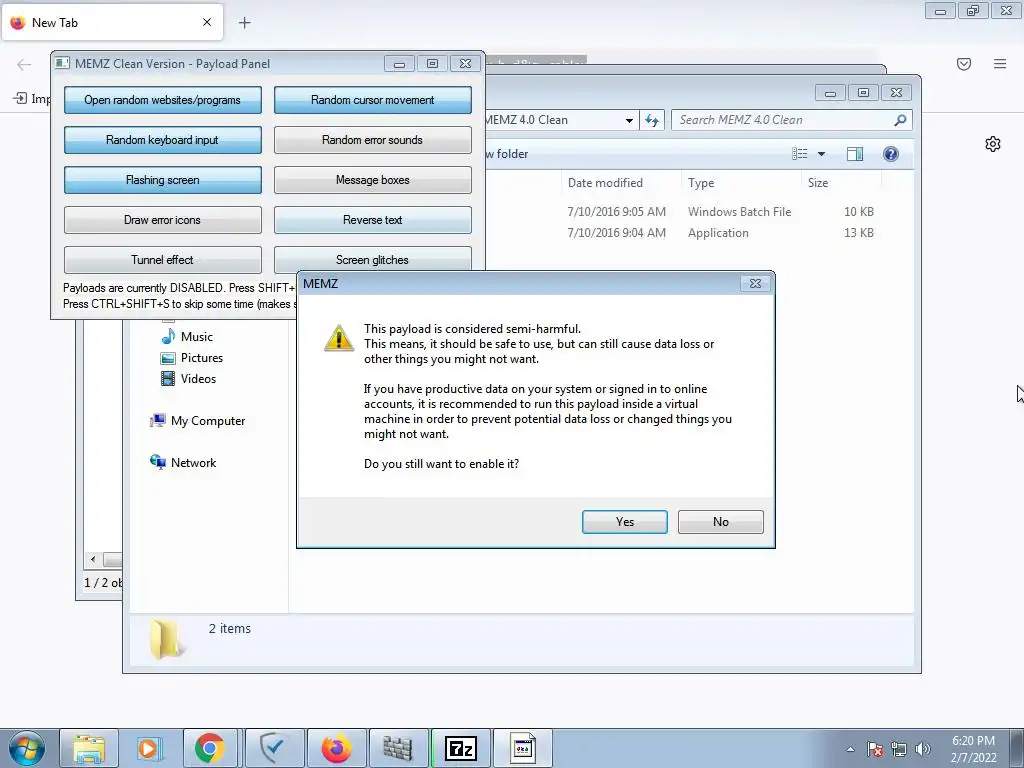Image resolution: width=1024 pixels, height=768 pixels.
Task: Show the preview pane icon
Action: tap(854, 153)
